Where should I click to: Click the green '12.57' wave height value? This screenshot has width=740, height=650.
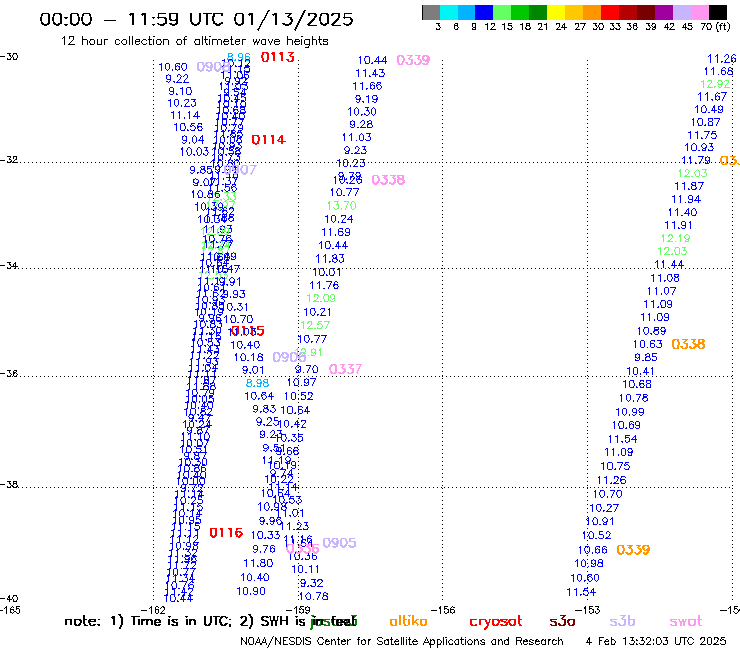coord(315,325)
